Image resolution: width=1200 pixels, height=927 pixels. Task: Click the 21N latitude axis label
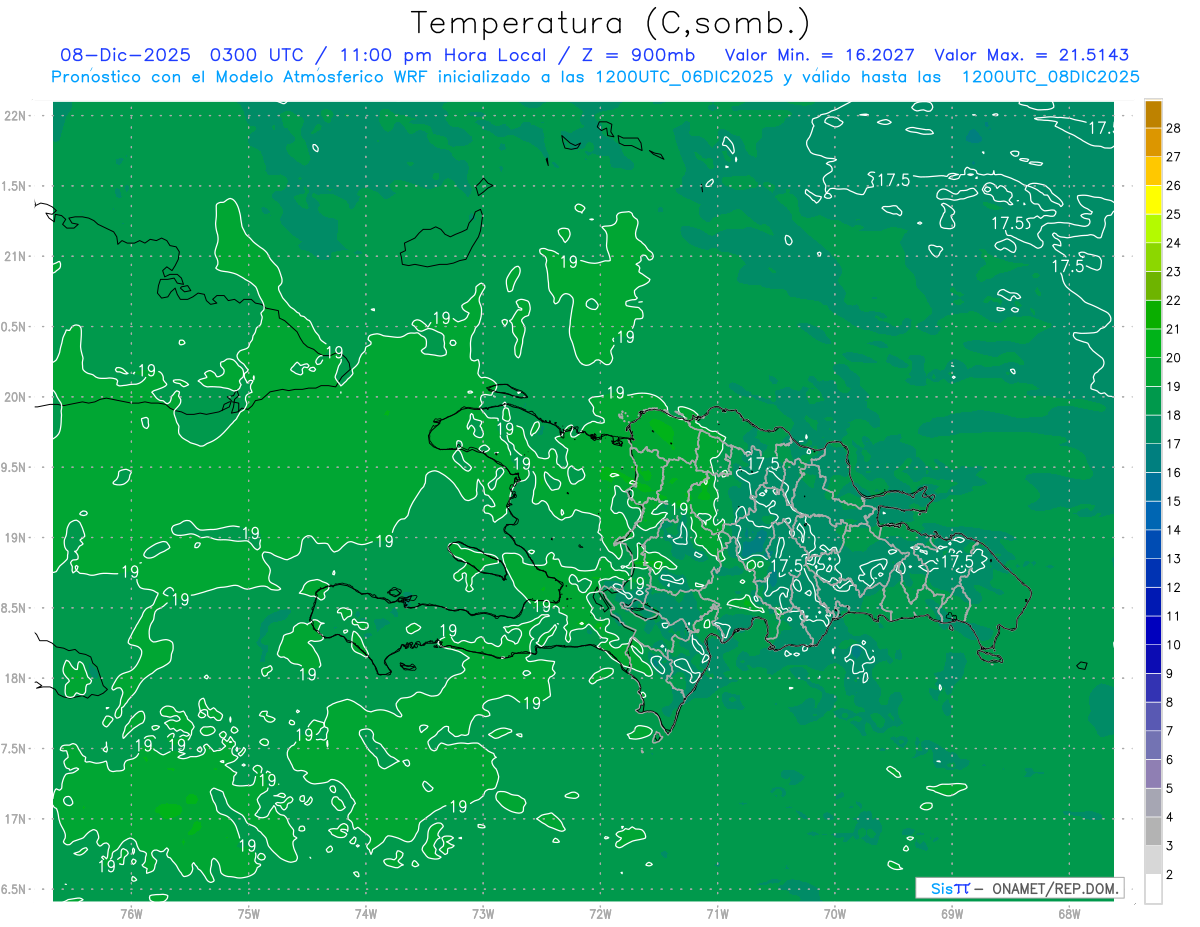[16, 257]
